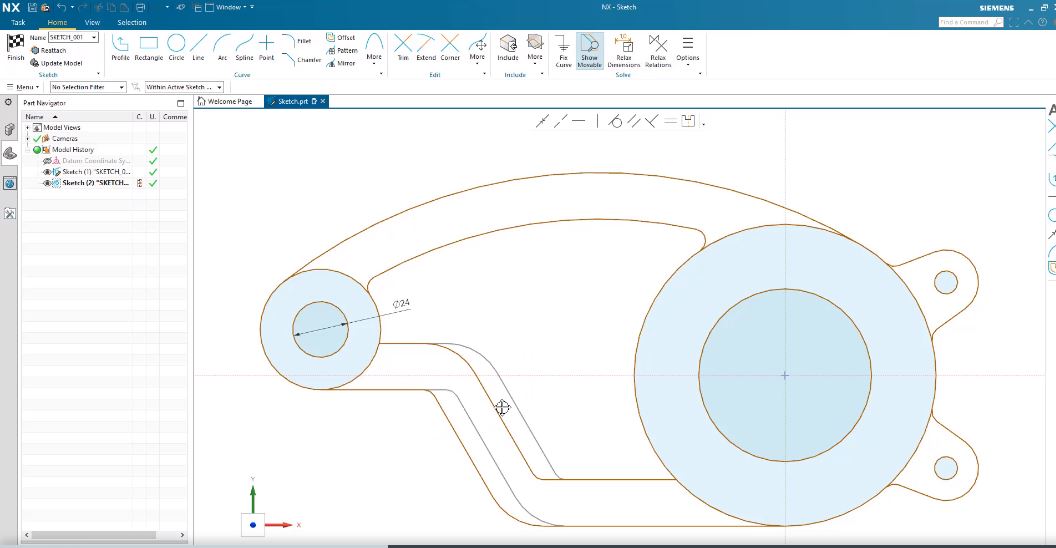
Task: Open the Window dropdown in title bar
Action: coord(229,7)
